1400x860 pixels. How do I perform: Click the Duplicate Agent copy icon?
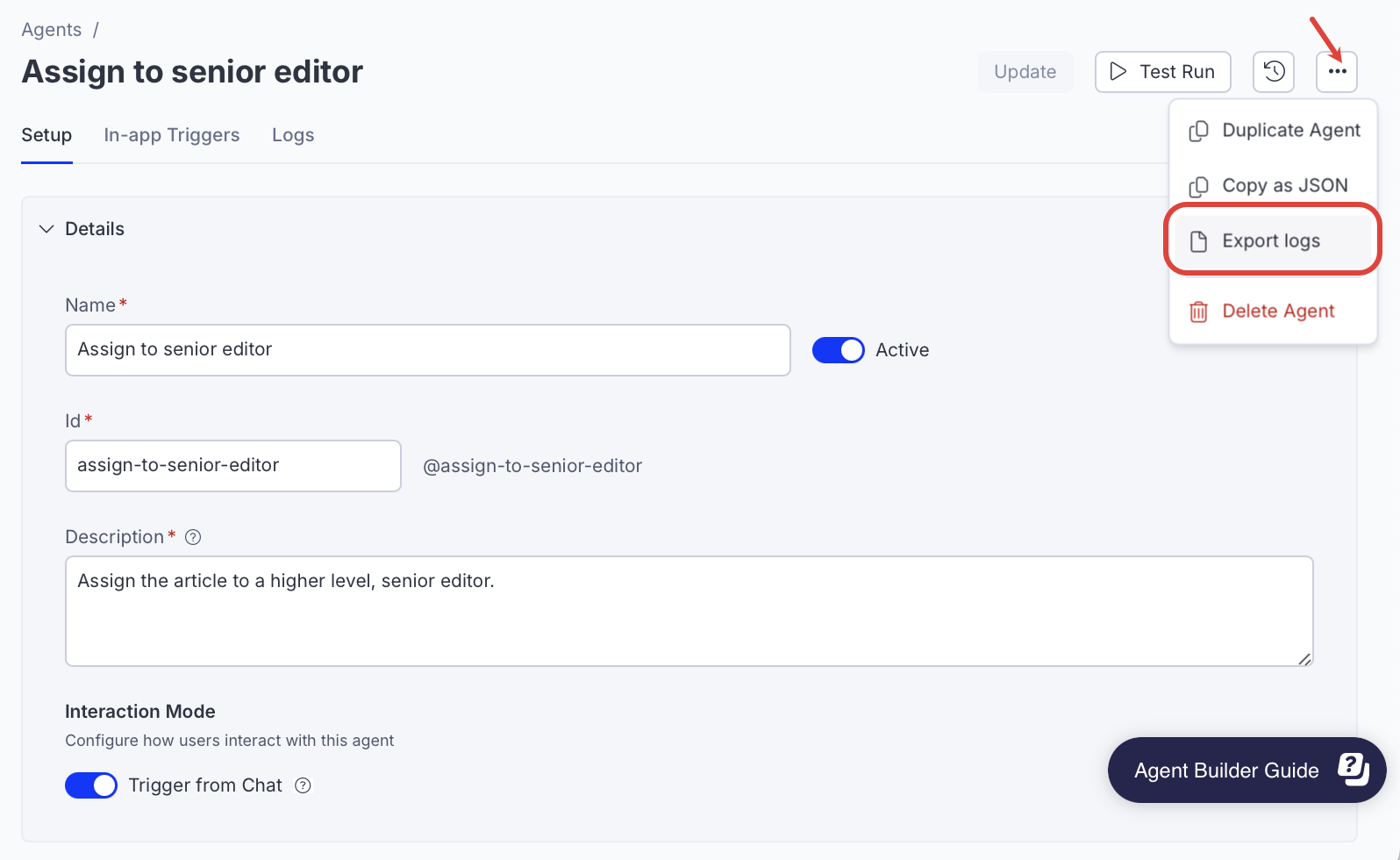[1198, 131]
